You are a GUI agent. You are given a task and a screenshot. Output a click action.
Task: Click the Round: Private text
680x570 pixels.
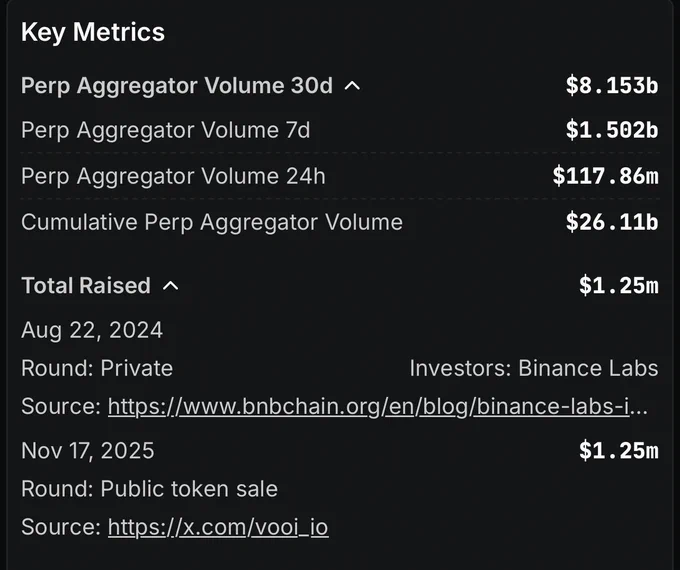click(97, 368)
